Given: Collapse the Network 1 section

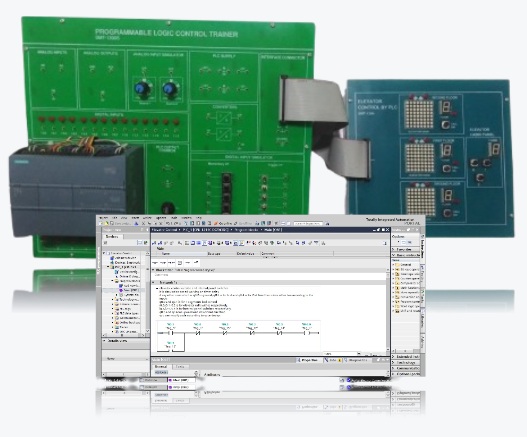Looking at the screenshot, I should 154,283.
